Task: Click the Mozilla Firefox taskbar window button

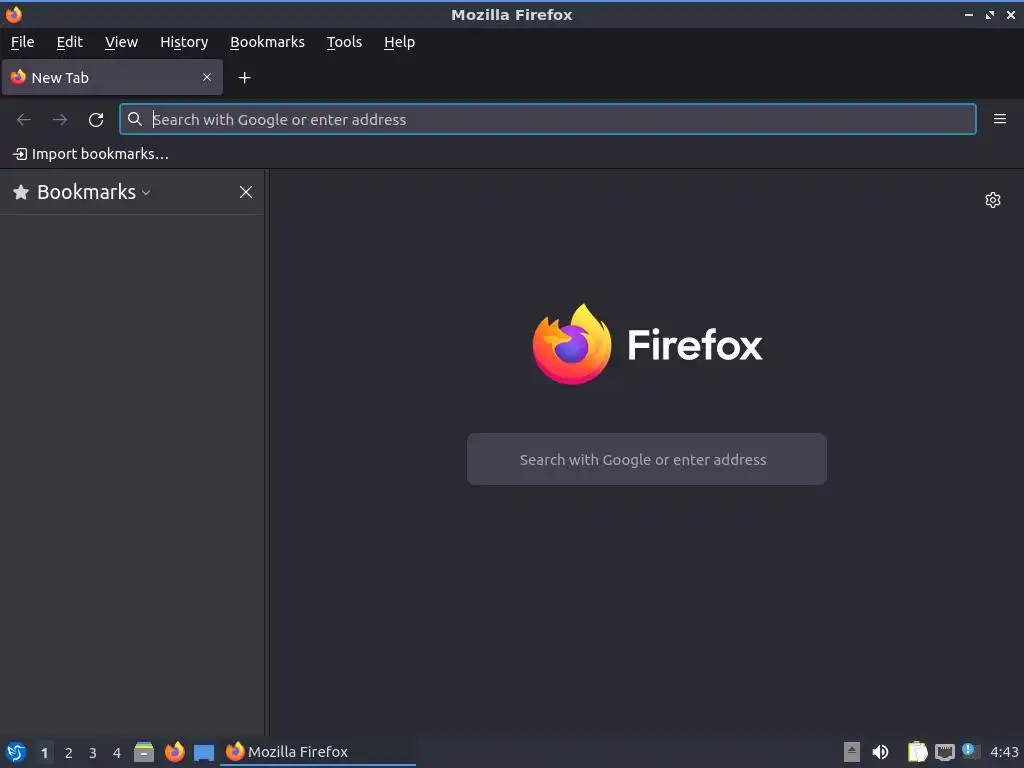Action: click(x=318, y=752)
